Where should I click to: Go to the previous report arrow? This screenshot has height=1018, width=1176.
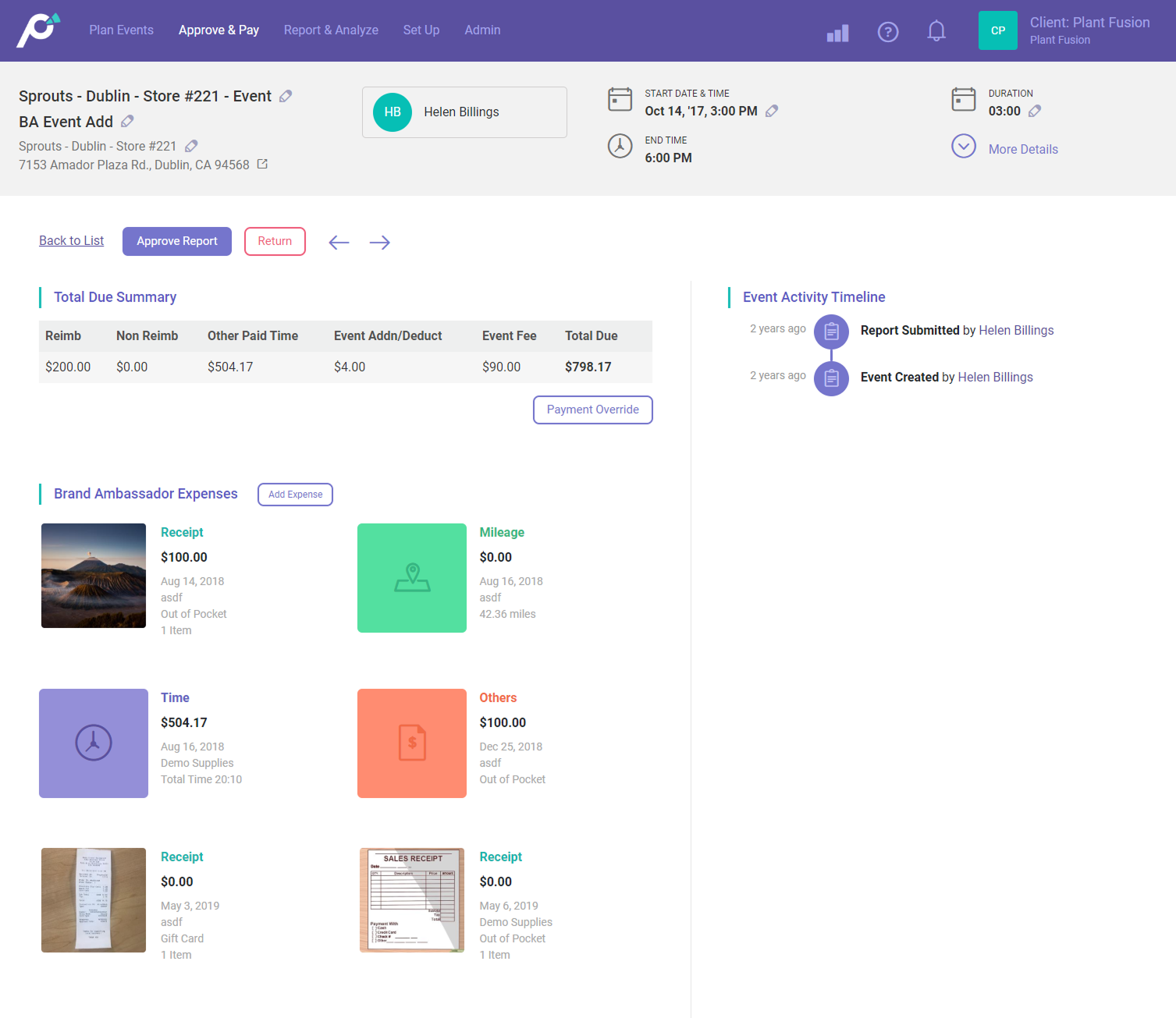pyautogui.click(x=339, y=243)
